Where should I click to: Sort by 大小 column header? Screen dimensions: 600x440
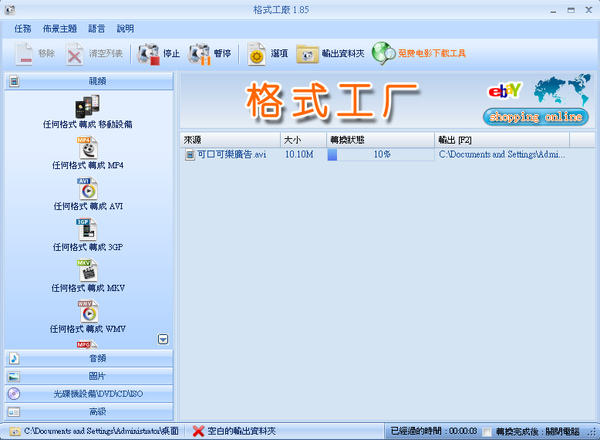pyautogui.click(x=303, y=140)
